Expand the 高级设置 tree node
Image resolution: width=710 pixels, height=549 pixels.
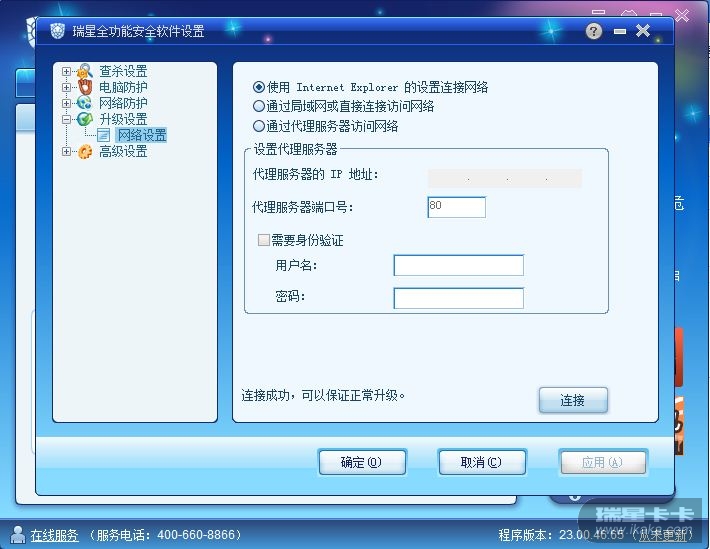[x=66, y=151]
